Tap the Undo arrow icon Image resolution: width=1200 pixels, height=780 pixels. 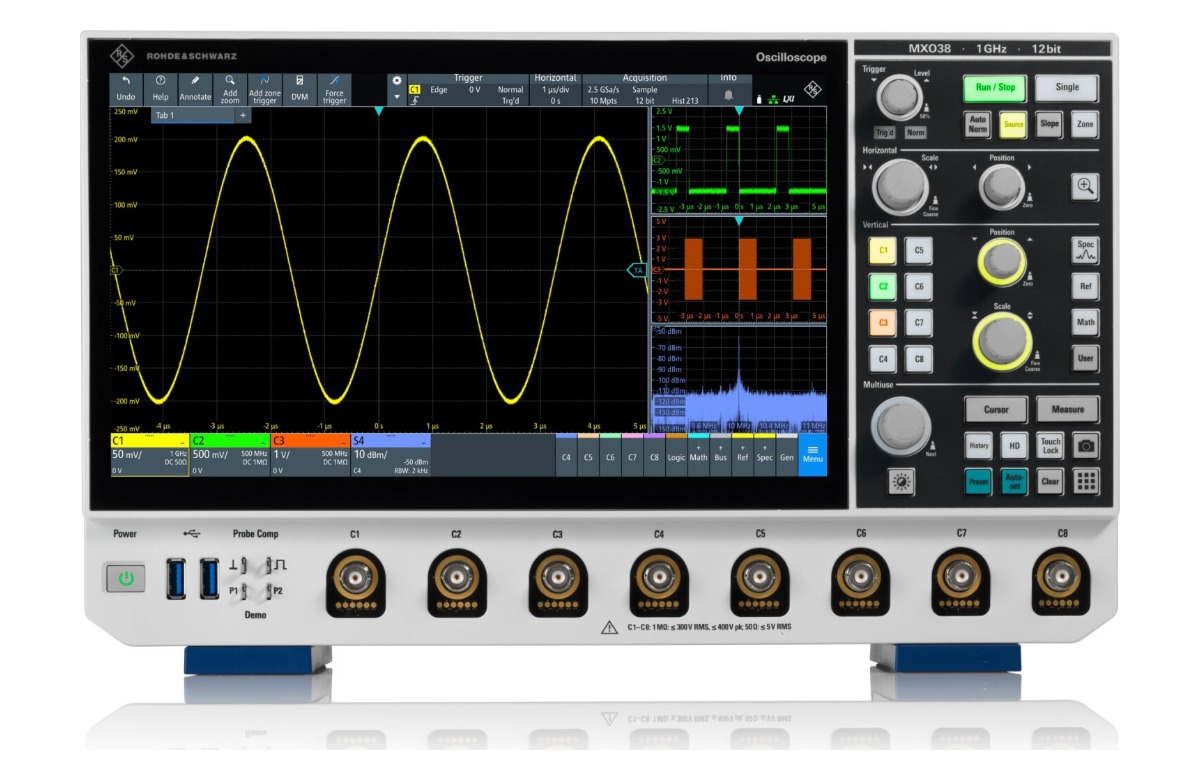tap(126, 81)
